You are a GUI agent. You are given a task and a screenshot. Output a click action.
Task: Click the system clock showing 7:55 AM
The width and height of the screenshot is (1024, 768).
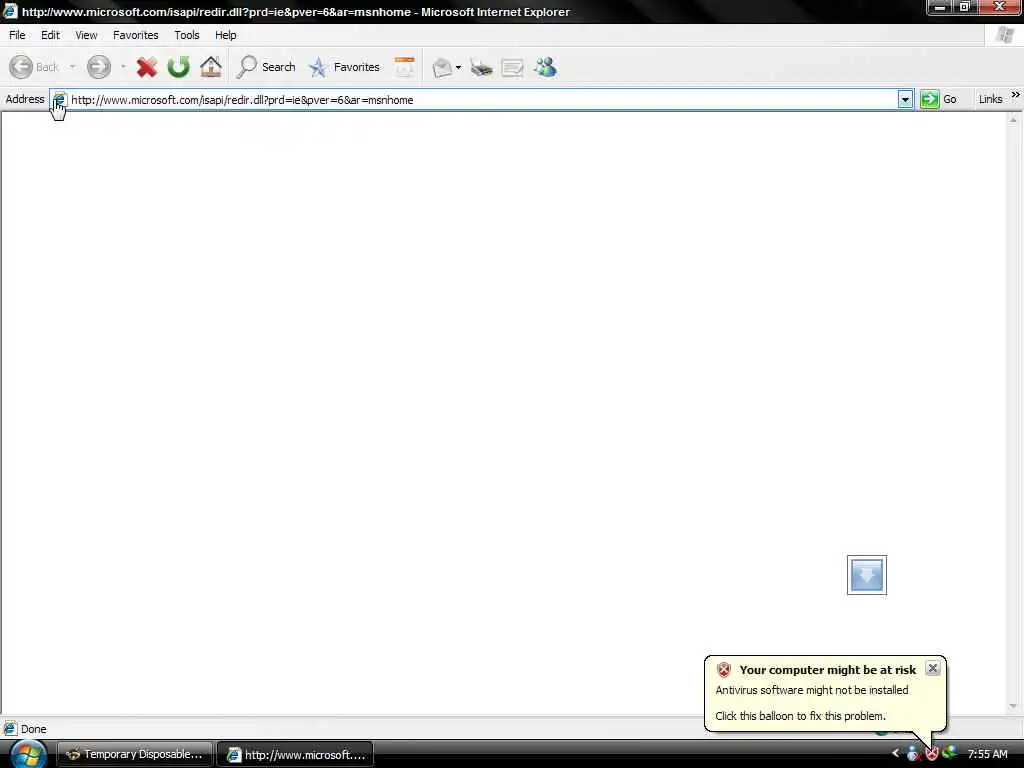tap(987, 754)
